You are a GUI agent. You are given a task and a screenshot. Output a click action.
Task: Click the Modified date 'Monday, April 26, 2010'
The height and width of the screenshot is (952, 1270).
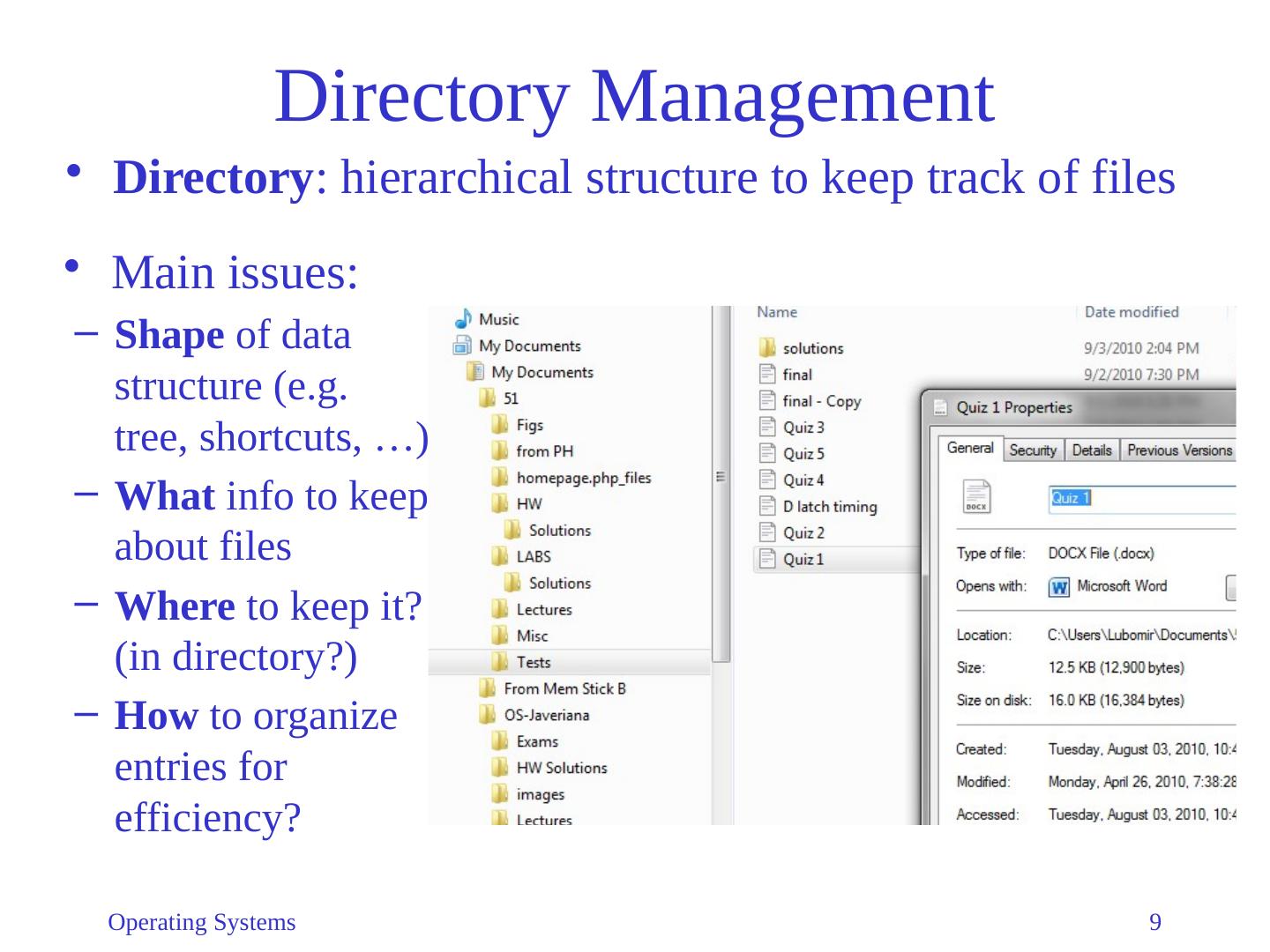tap(1142, 782)
